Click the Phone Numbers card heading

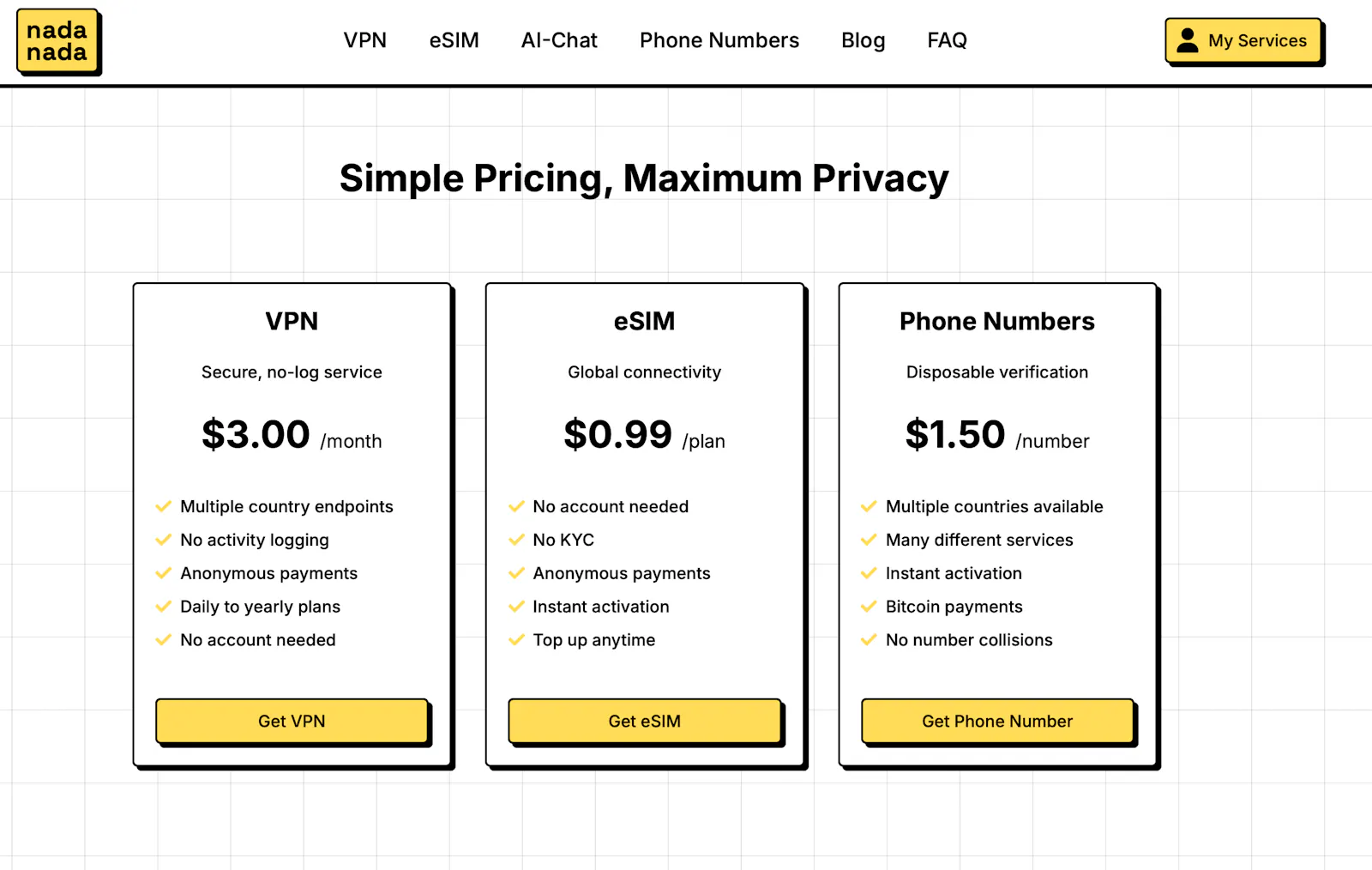(997, 321)
